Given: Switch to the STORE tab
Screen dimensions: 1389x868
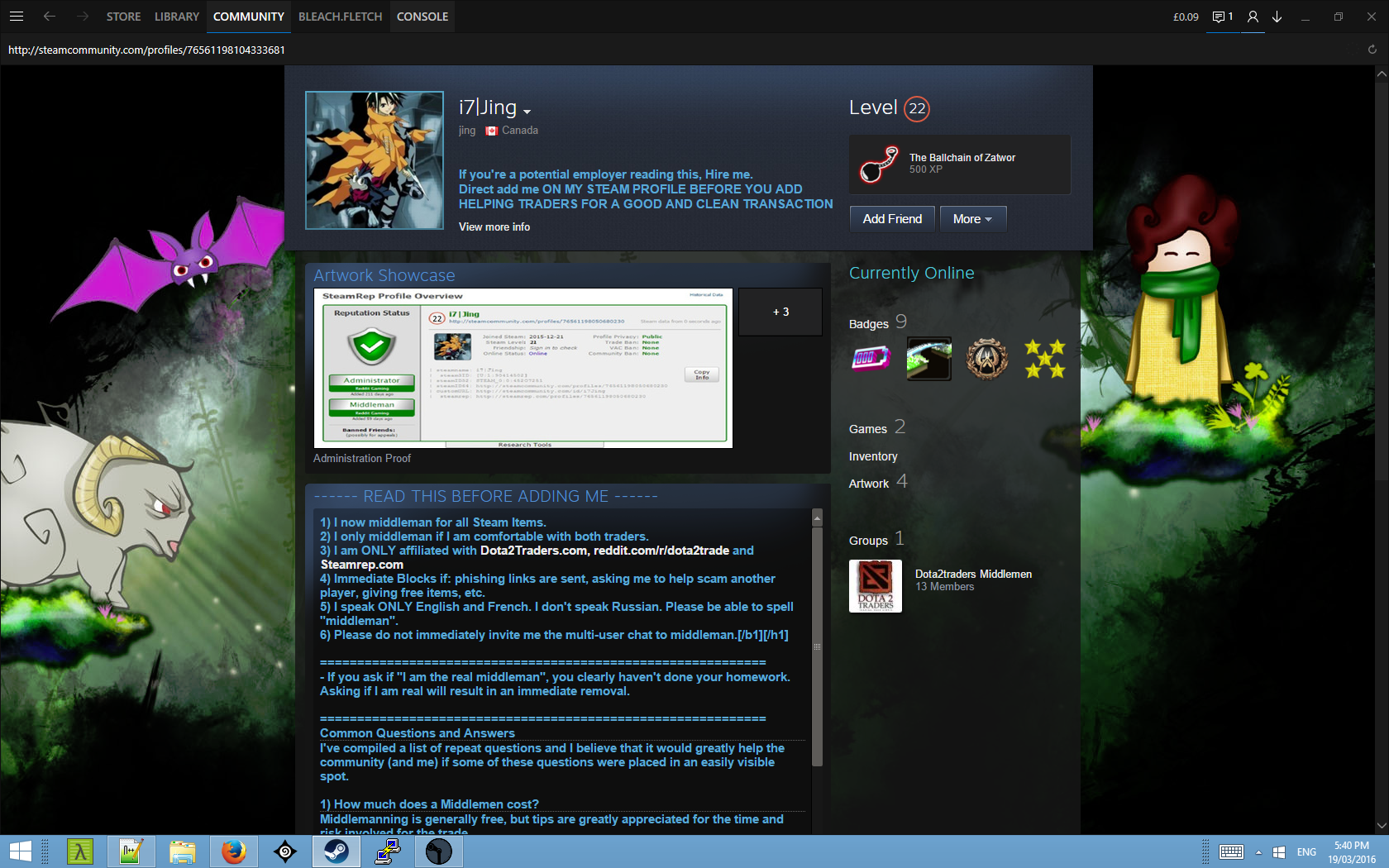Looking at the screenshot, I should (x=123, y=17).
